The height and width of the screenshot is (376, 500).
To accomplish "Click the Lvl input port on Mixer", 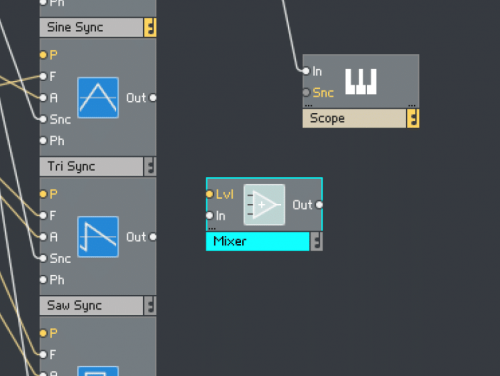I will click(x=209, y=194).
